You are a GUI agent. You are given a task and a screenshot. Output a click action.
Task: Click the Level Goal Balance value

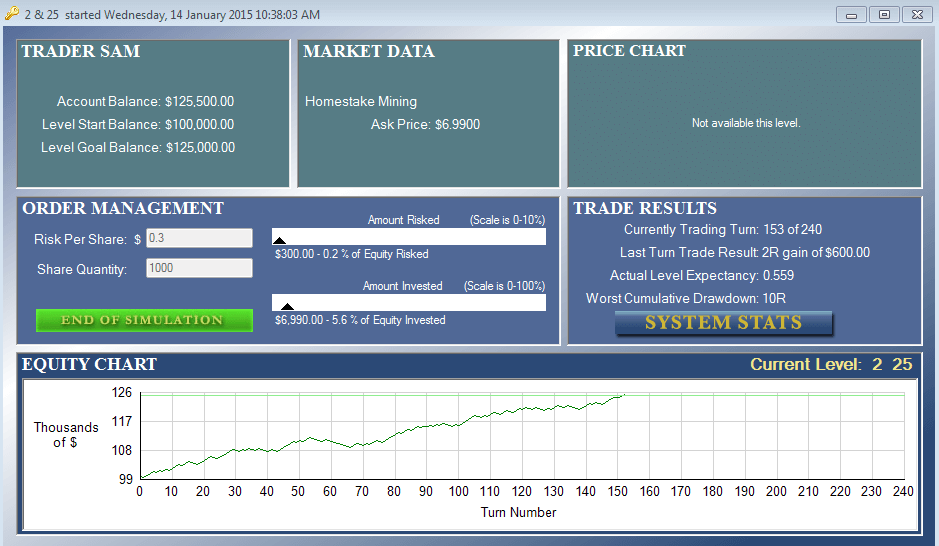(x=200, y=147)
